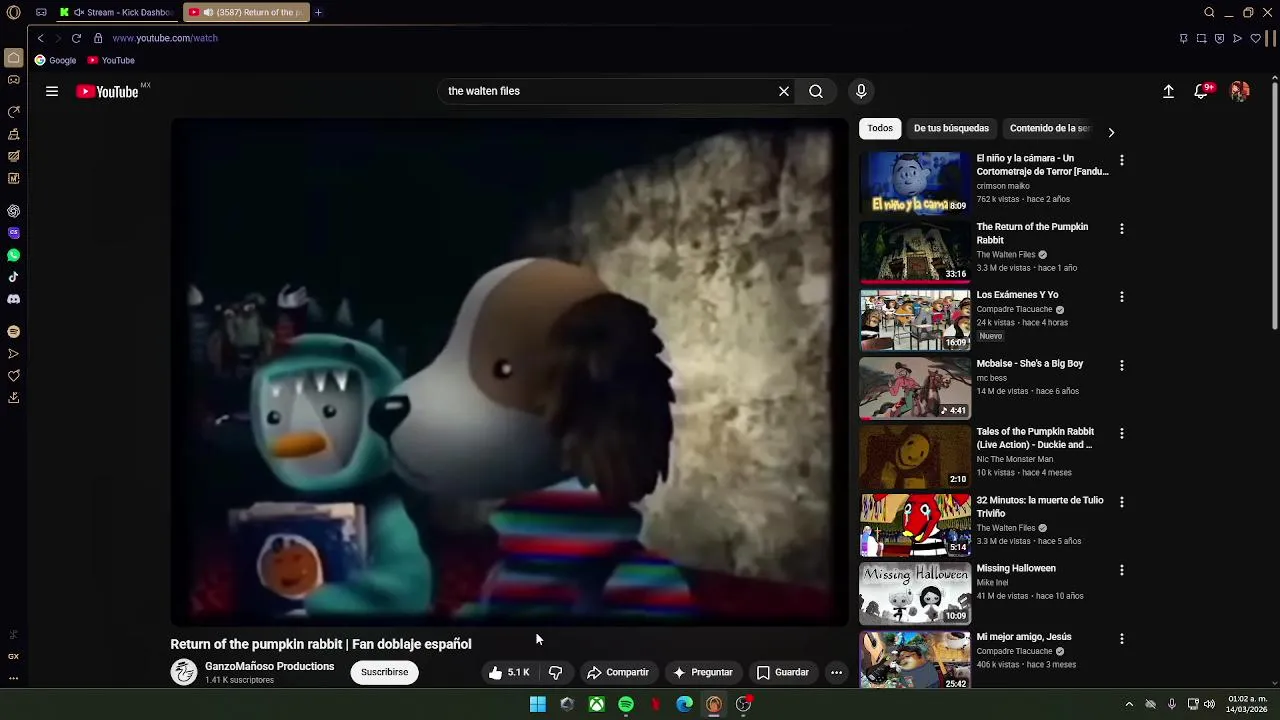The image size is (1280, 720).
Task: Open the GanzoMañoso Productions channel name link
Action: pos(270,666)
